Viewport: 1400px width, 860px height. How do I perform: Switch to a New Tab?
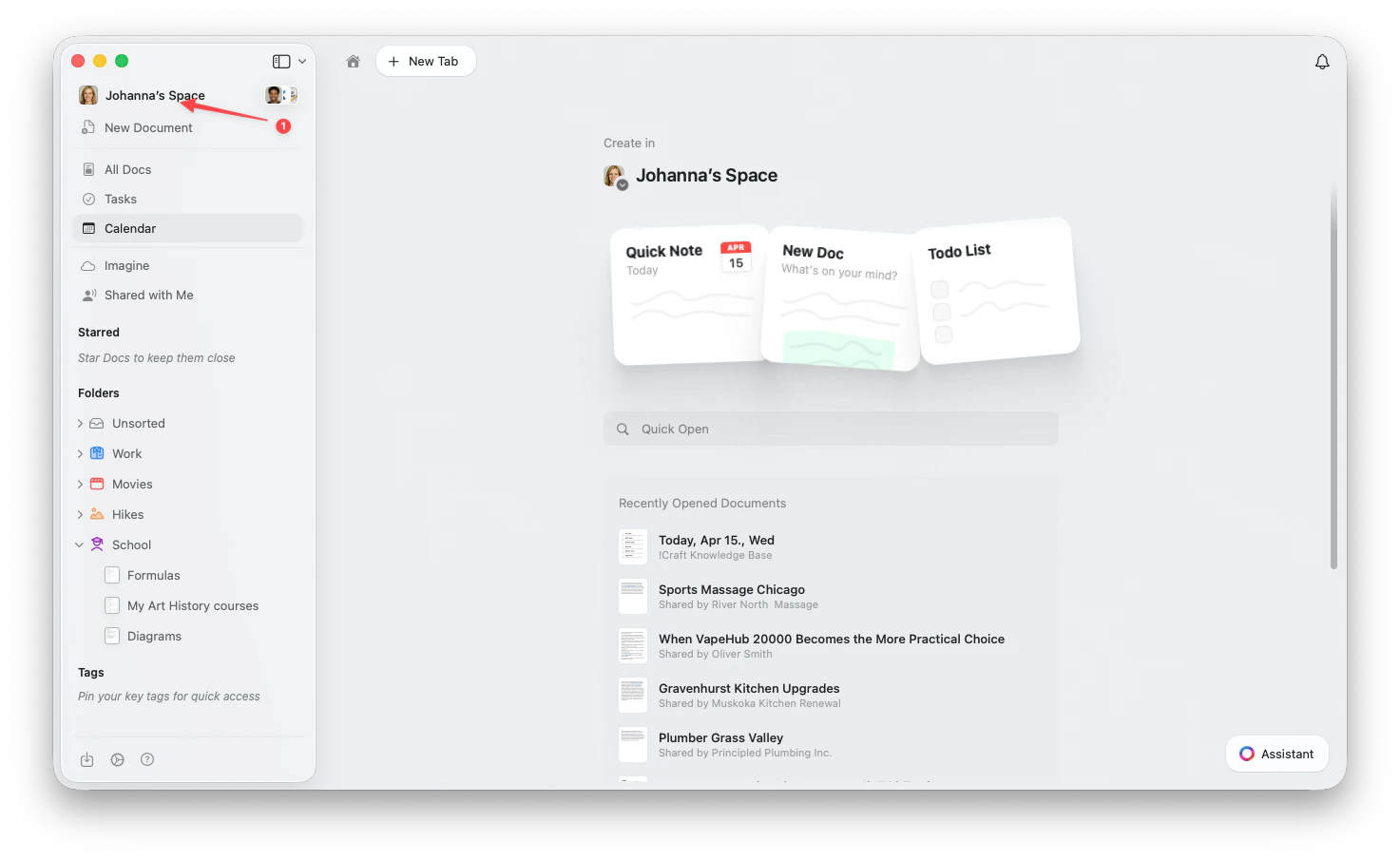(426, 60)
